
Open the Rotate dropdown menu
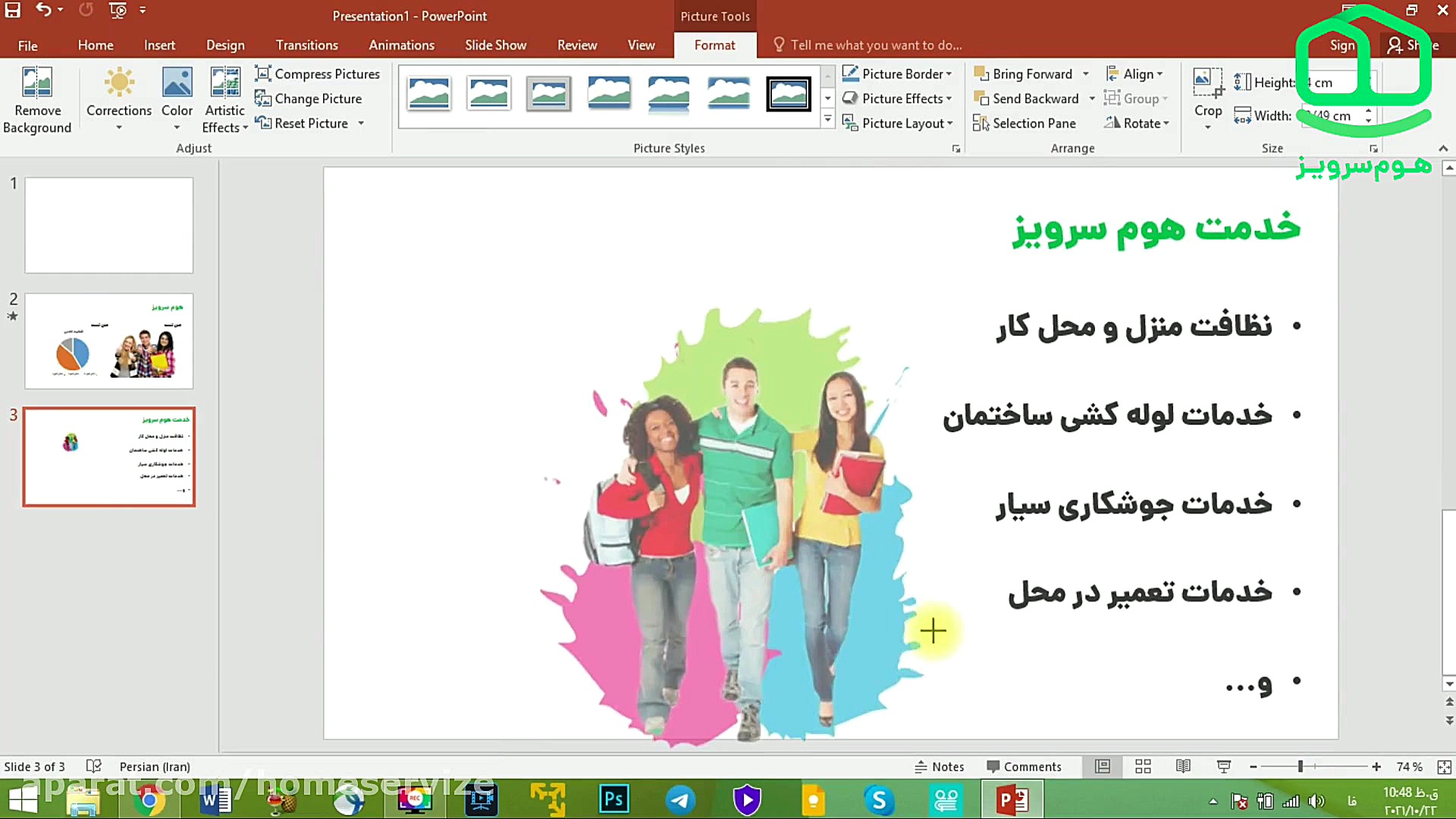click(1137, 123)
